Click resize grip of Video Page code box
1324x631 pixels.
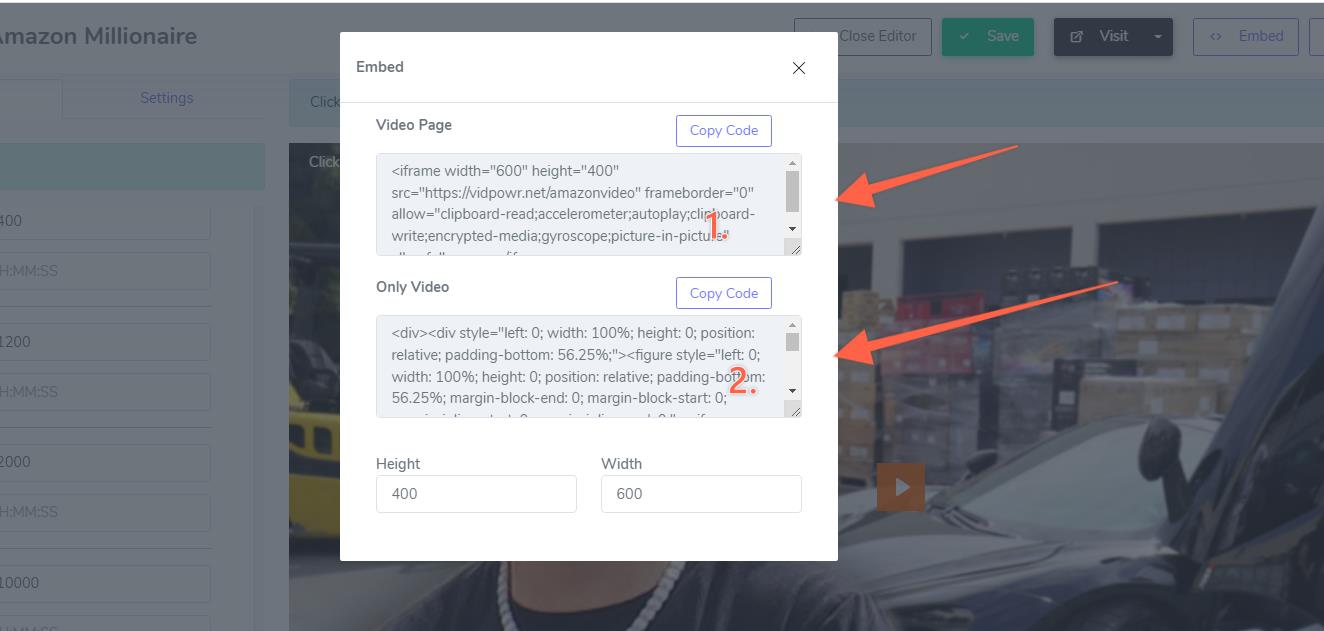pyautogui.click(x=794, y=248)
